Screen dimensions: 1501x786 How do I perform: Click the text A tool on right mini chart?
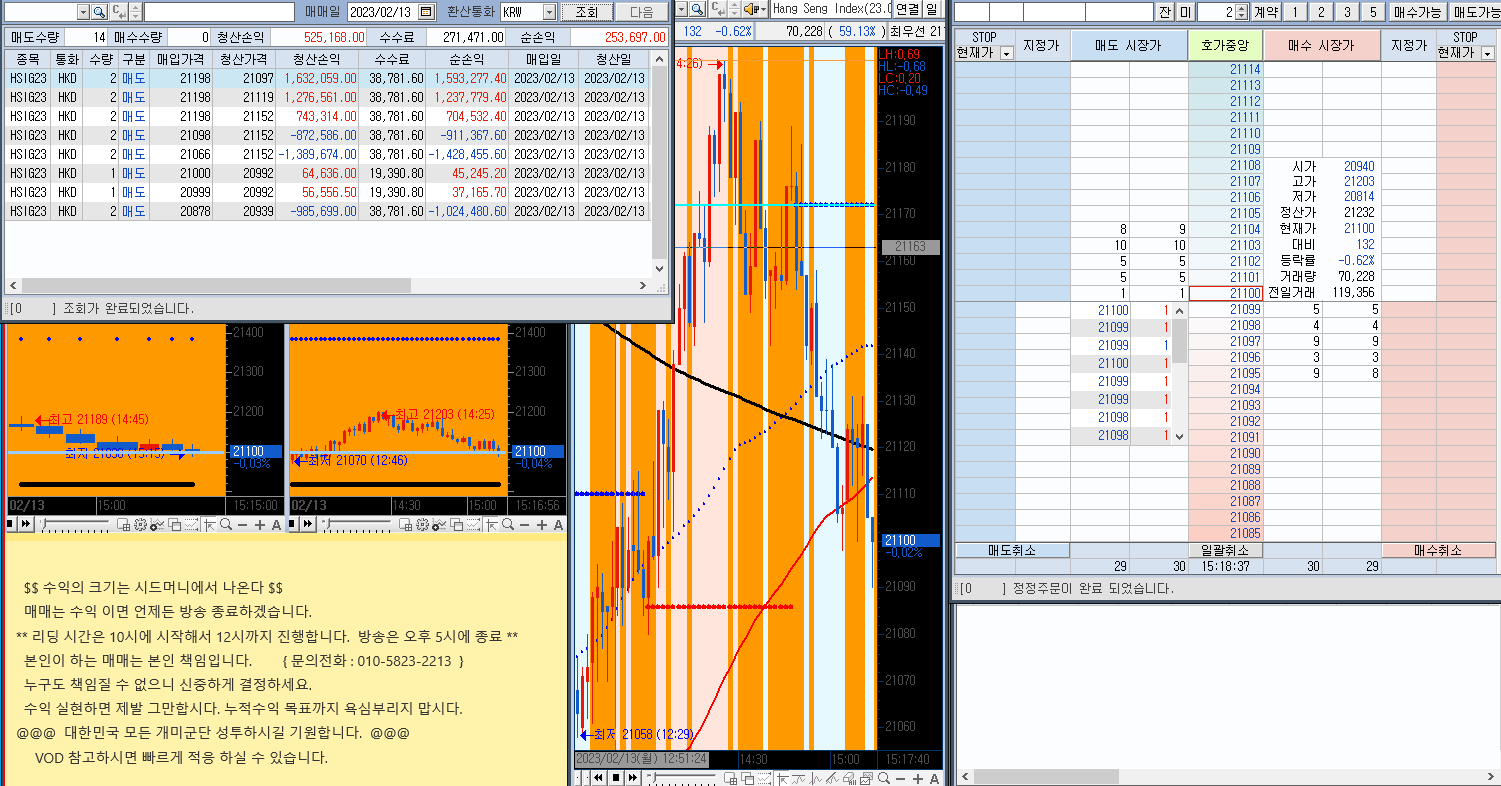pos(558,525)
